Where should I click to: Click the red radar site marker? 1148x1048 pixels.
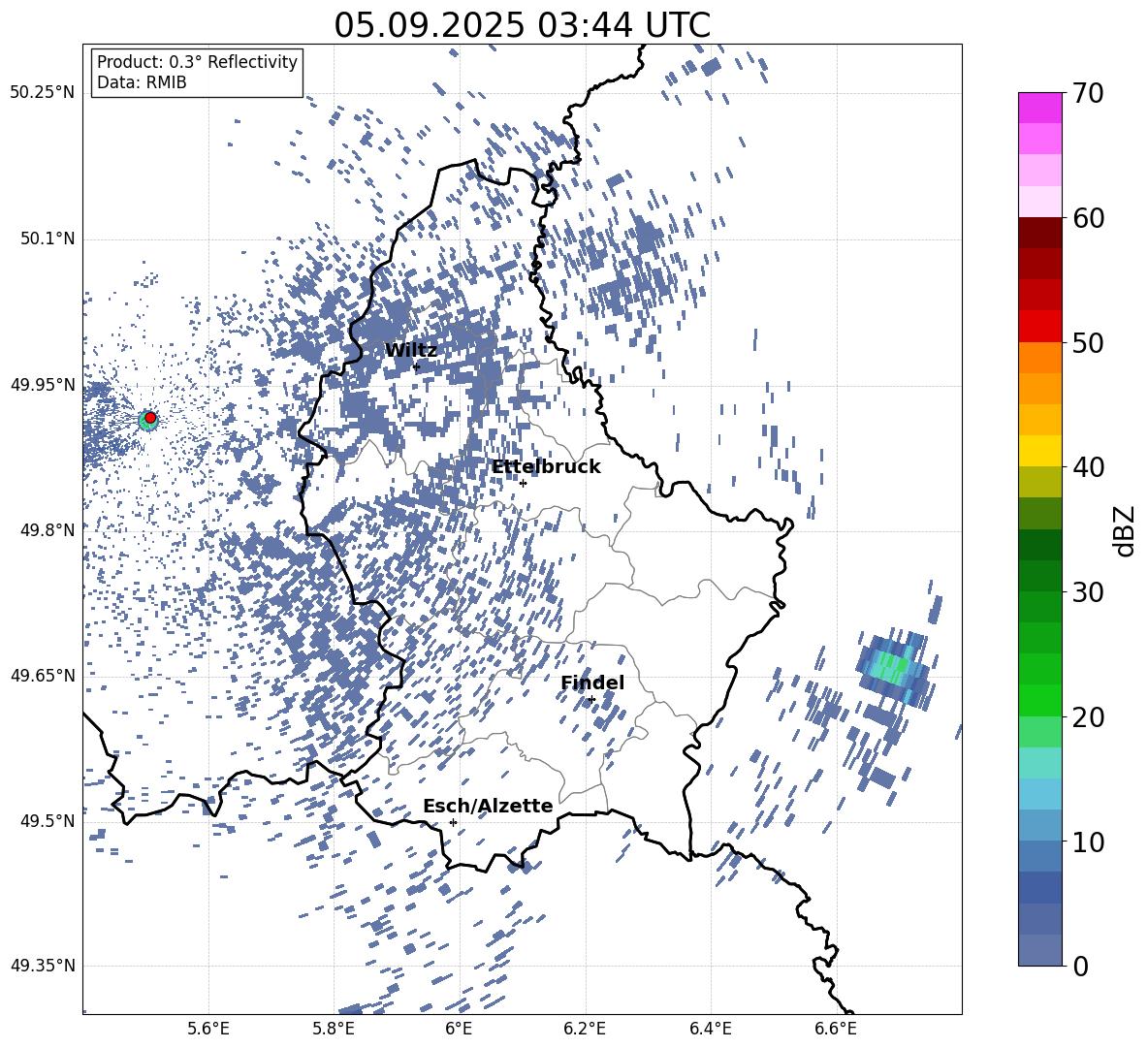[150, 418]
